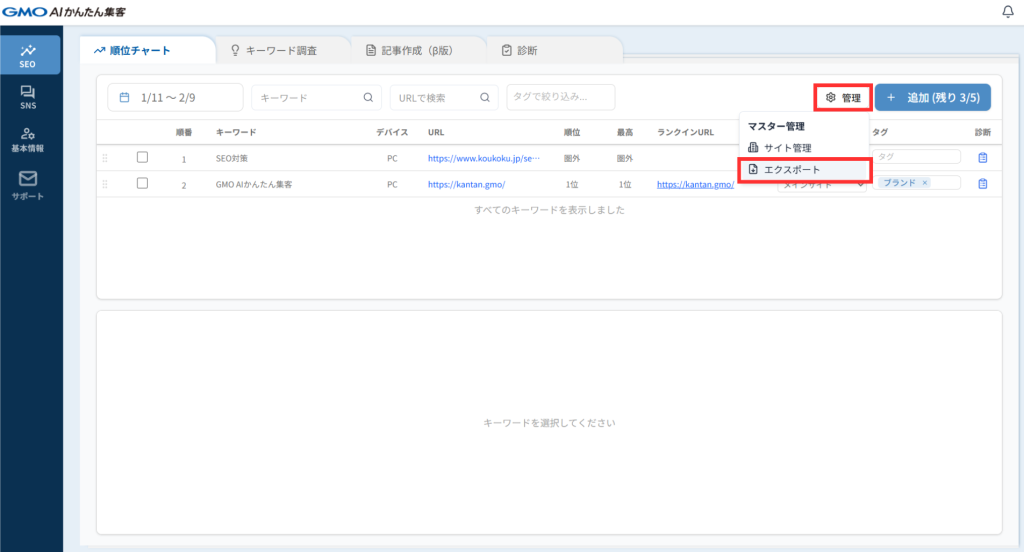Click the タグで絞り込み filter field
Image resolution: width=1024 pixels, height=552 pixels.
[x=560, y=97]
